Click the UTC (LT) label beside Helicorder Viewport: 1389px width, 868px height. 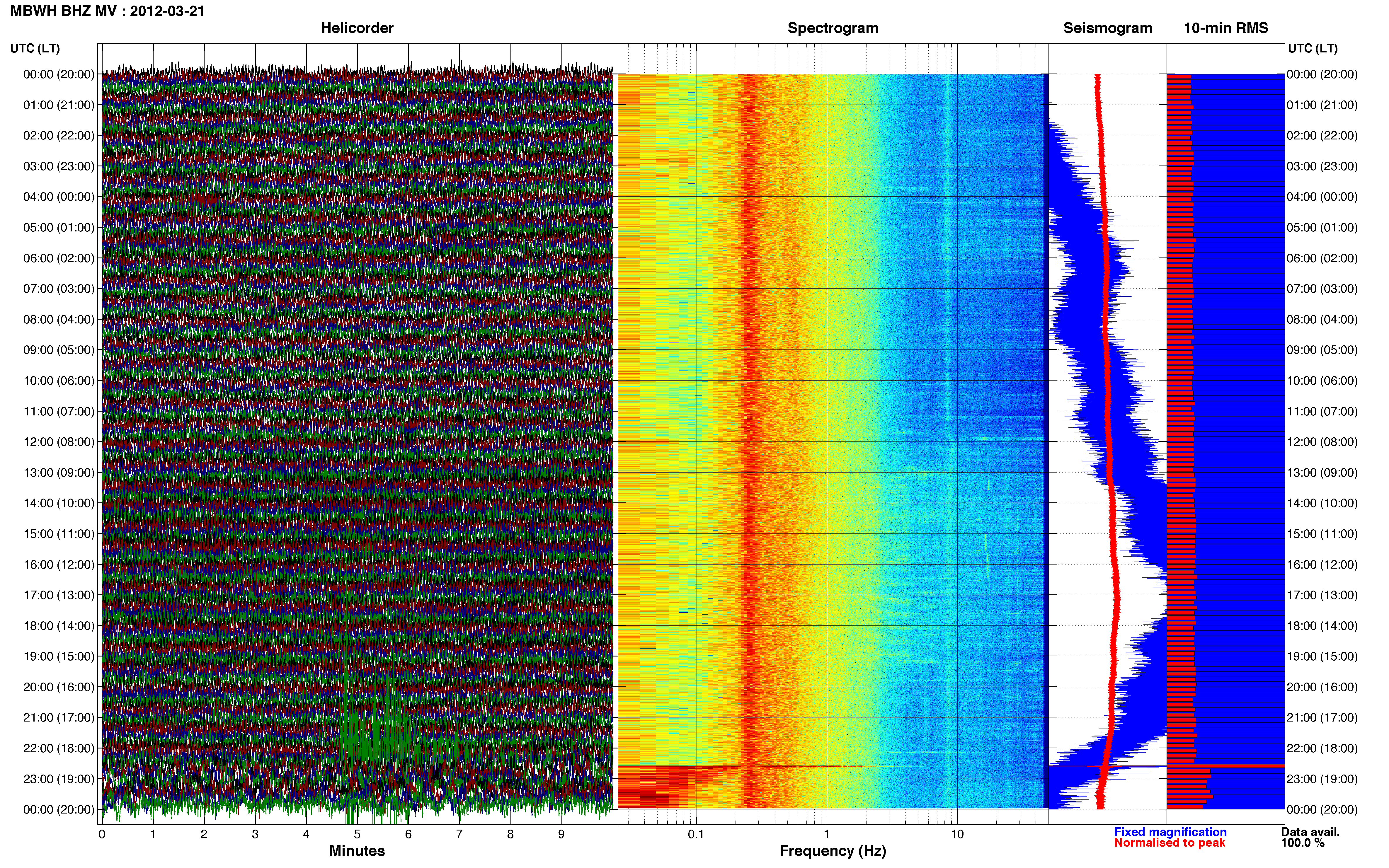click(x=35, y=48)
